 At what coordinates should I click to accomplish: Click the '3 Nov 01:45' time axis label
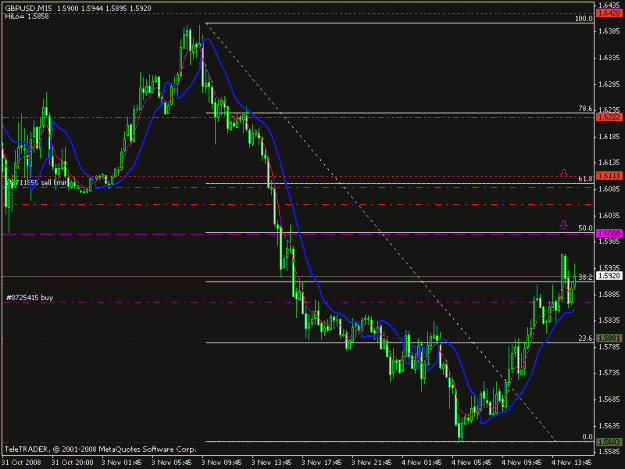pos(121,462)
